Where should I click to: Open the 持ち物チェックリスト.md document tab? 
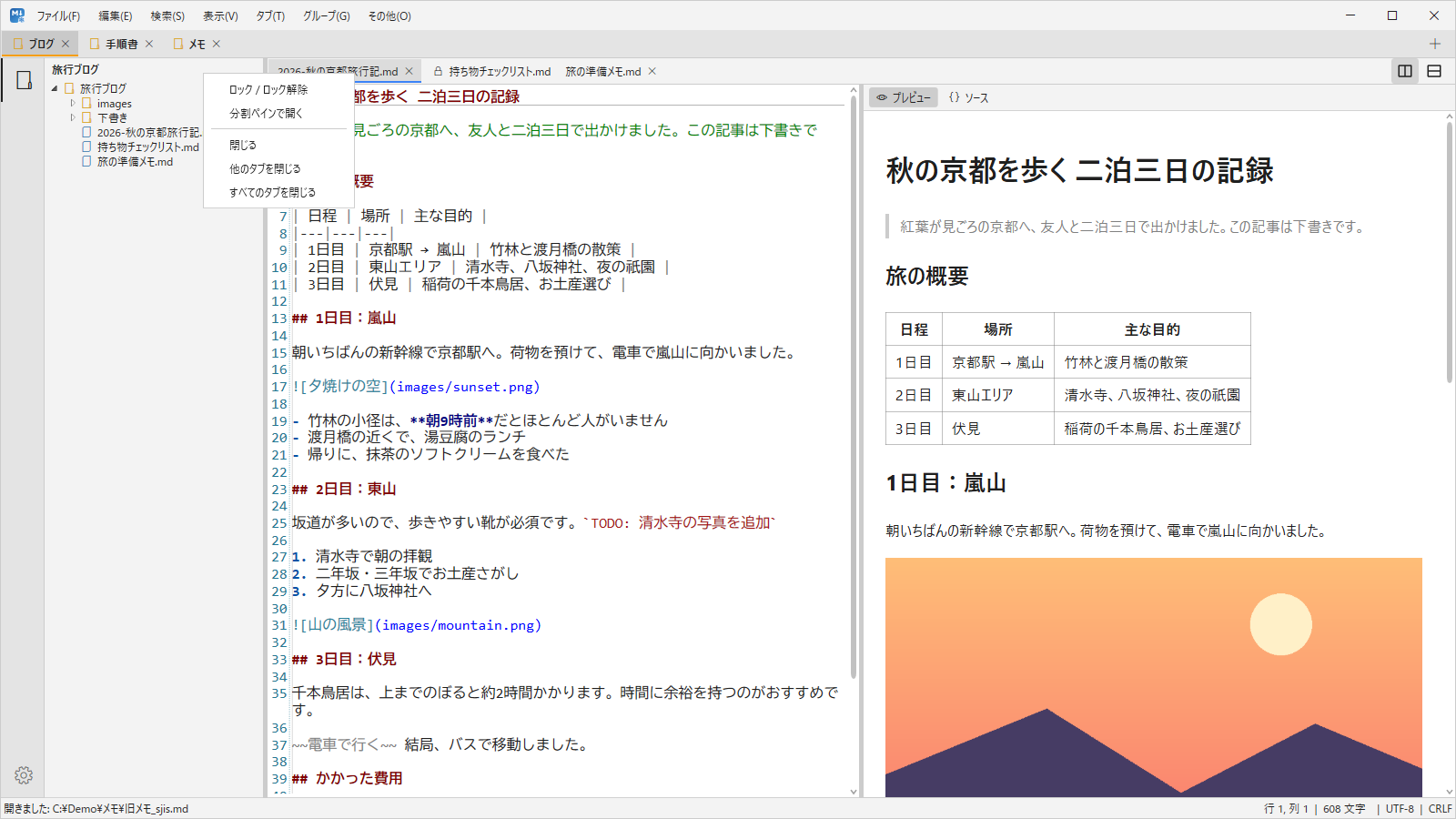[x=491, y=71]
